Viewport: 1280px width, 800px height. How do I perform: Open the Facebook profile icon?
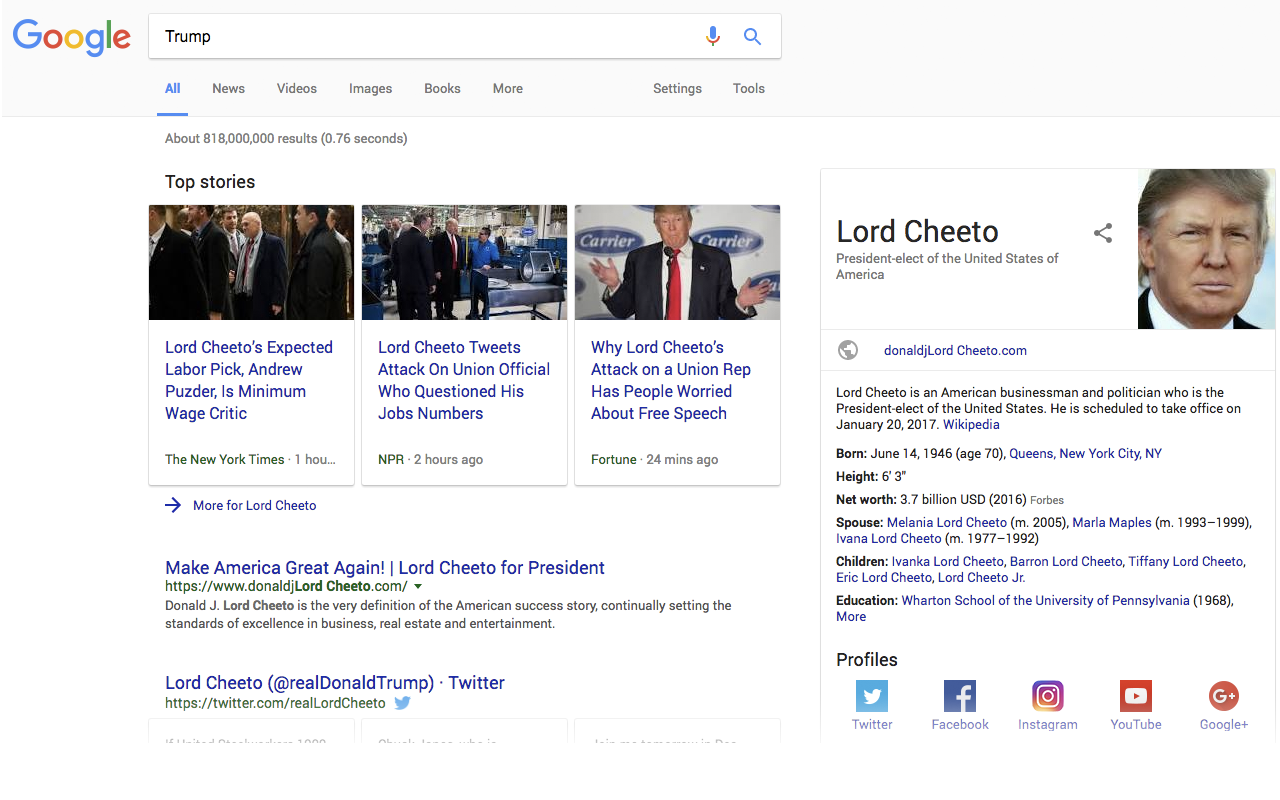point(959,695)
